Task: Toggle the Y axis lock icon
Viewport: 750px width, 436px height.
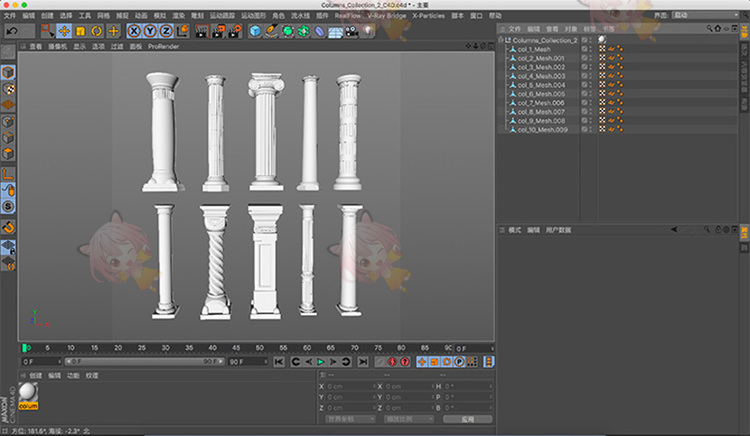Action: point(150,31)
